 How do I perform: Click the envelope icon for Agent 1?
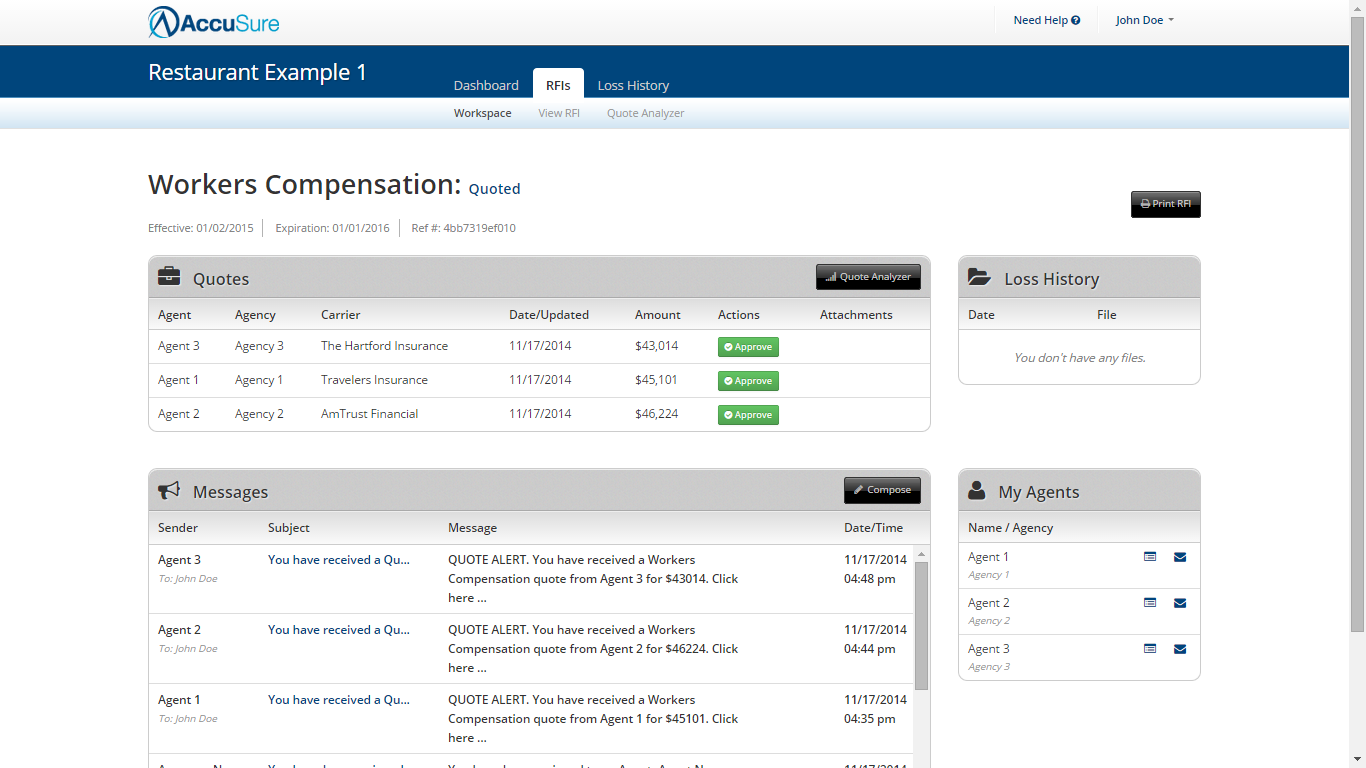(x=1180, y=557)
